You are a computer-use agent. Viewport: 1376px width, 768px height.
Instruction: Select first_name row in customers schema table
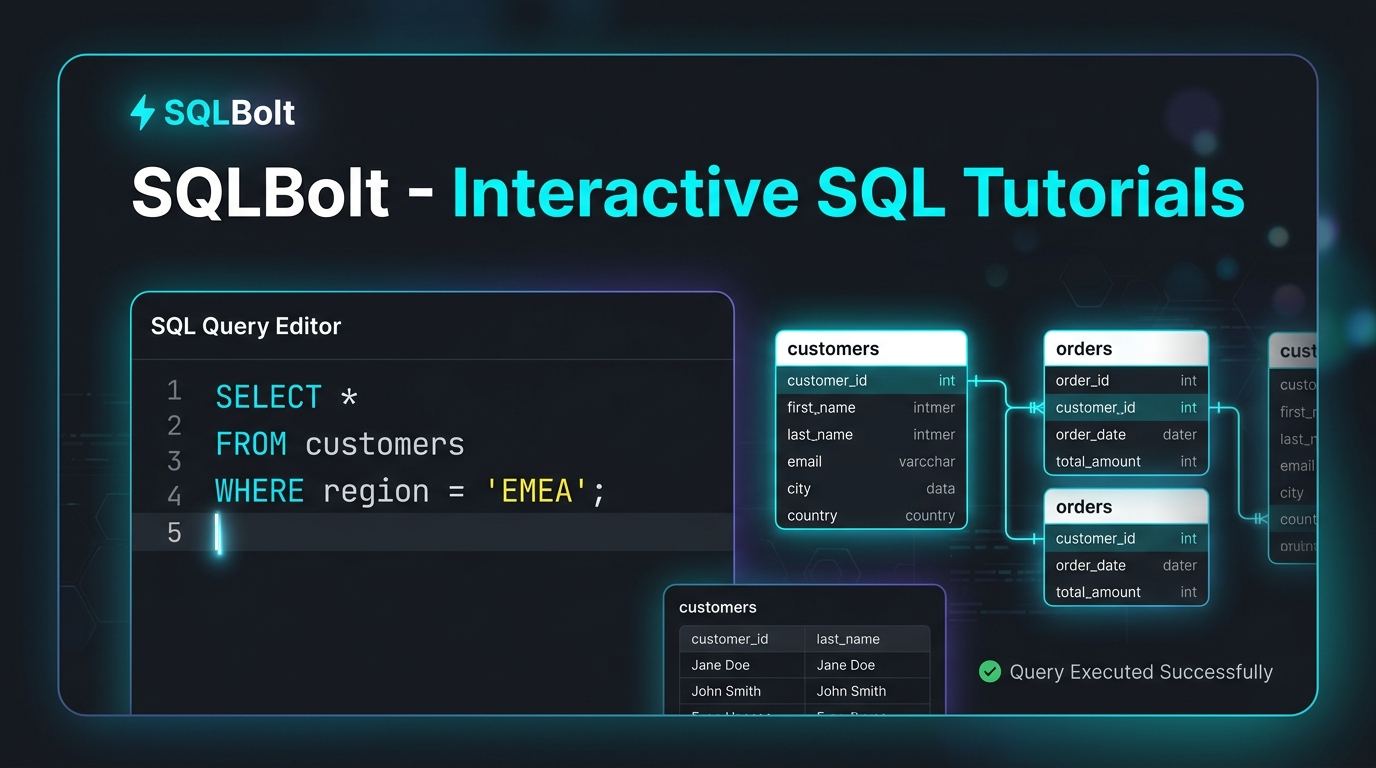click(x=871, y=407)
